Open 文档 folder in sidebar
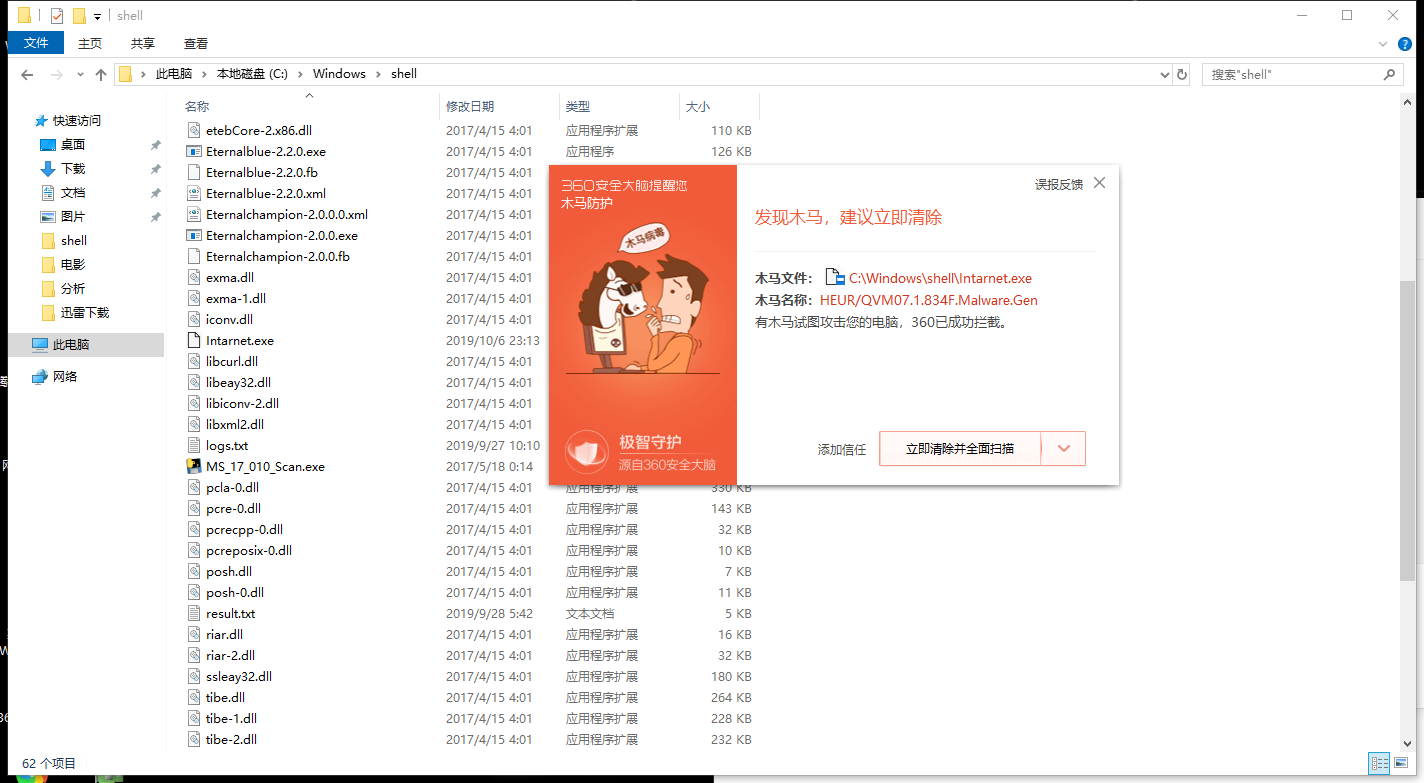 pyautogui.click(x=73, y=192)
